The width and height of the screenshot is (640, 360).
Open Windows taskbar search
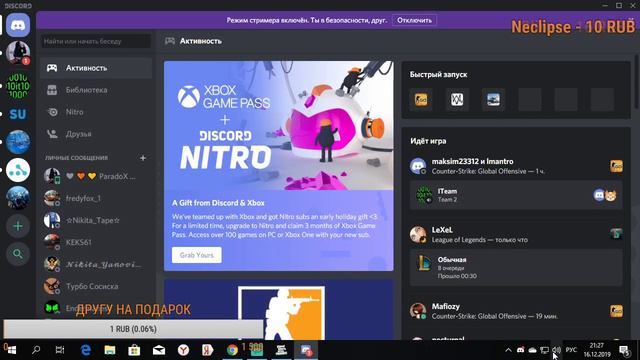(x=36, y=350)
